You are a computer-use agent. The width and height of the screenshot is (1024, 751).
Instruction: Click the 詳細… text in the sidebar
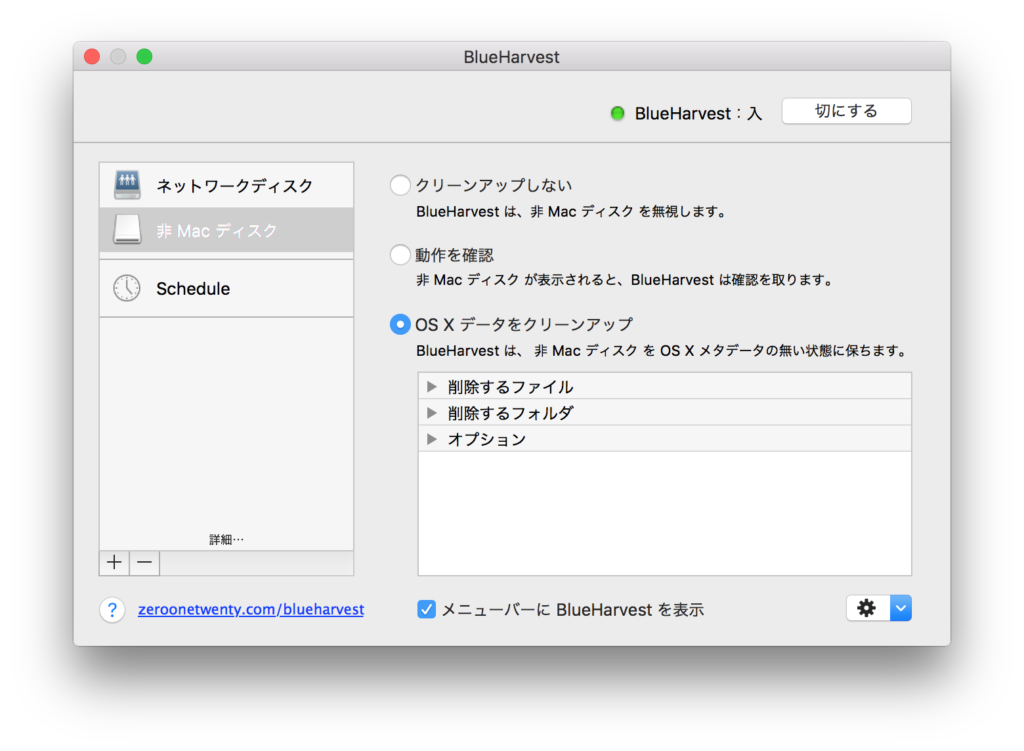(226, 539)
